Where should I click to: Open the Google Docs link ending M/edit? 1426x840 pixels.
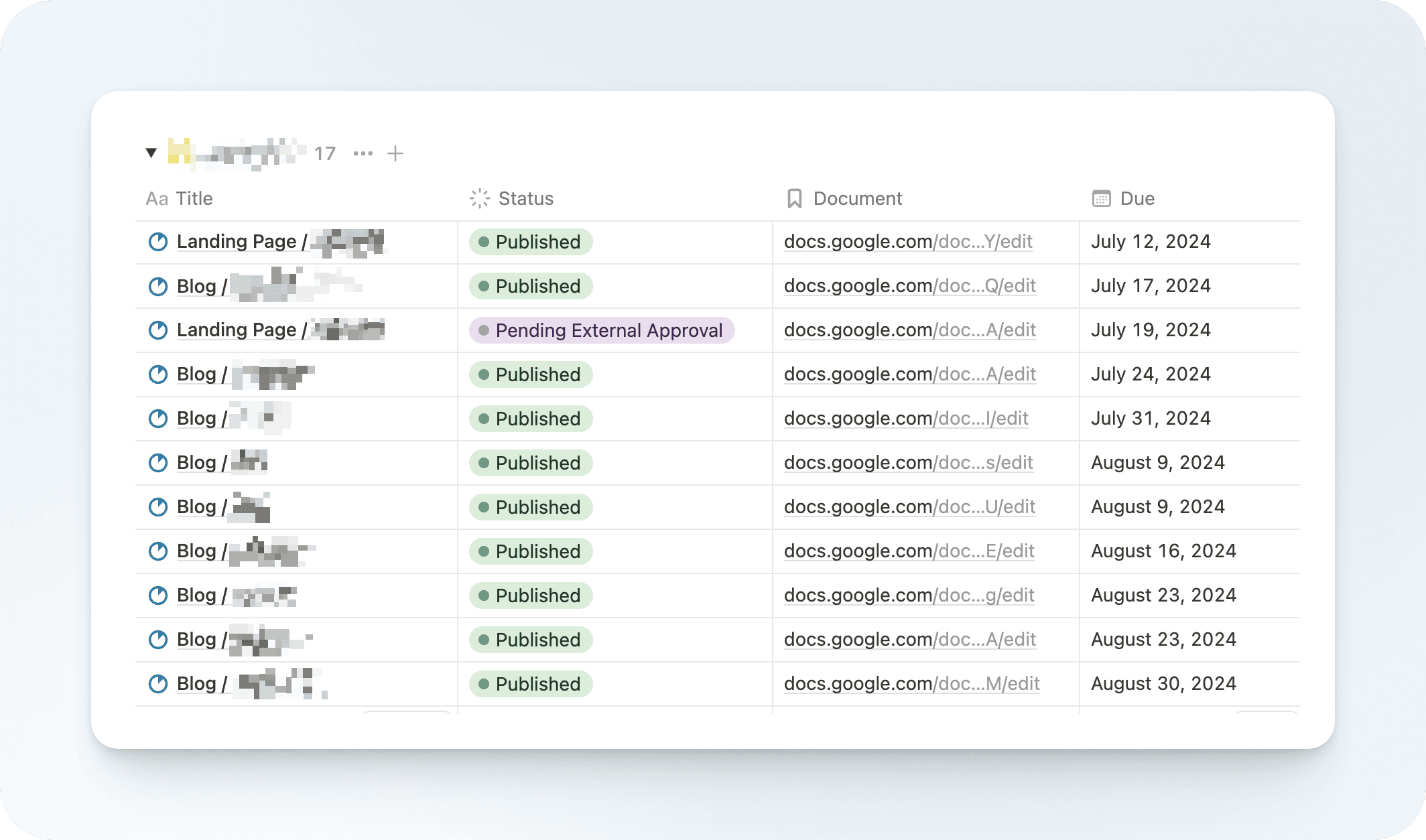[x=911, y=684]
